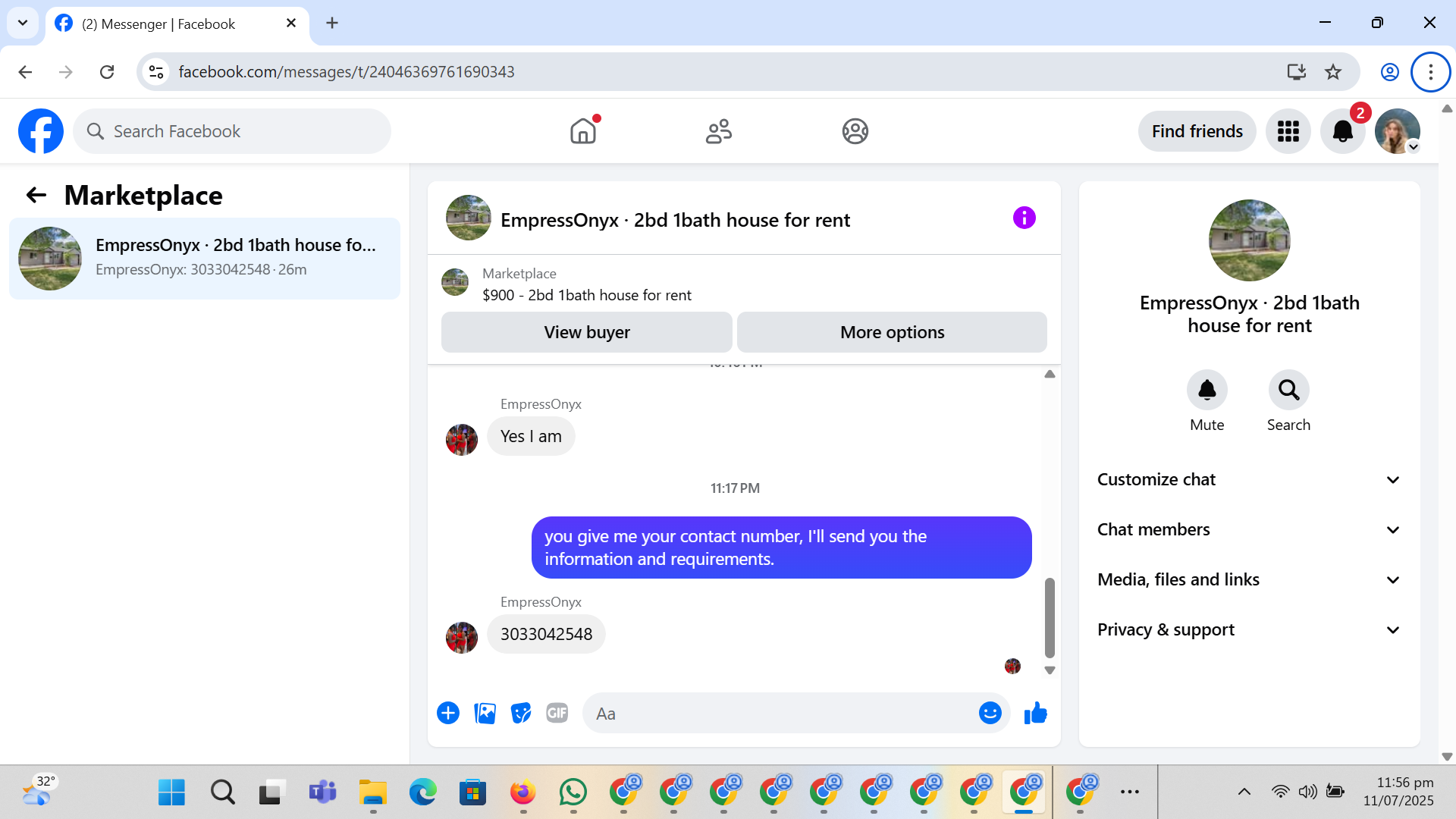Click the 'Yes I am' message
This screenshot has height=819, width=1456.
click(x=531, y=437)
